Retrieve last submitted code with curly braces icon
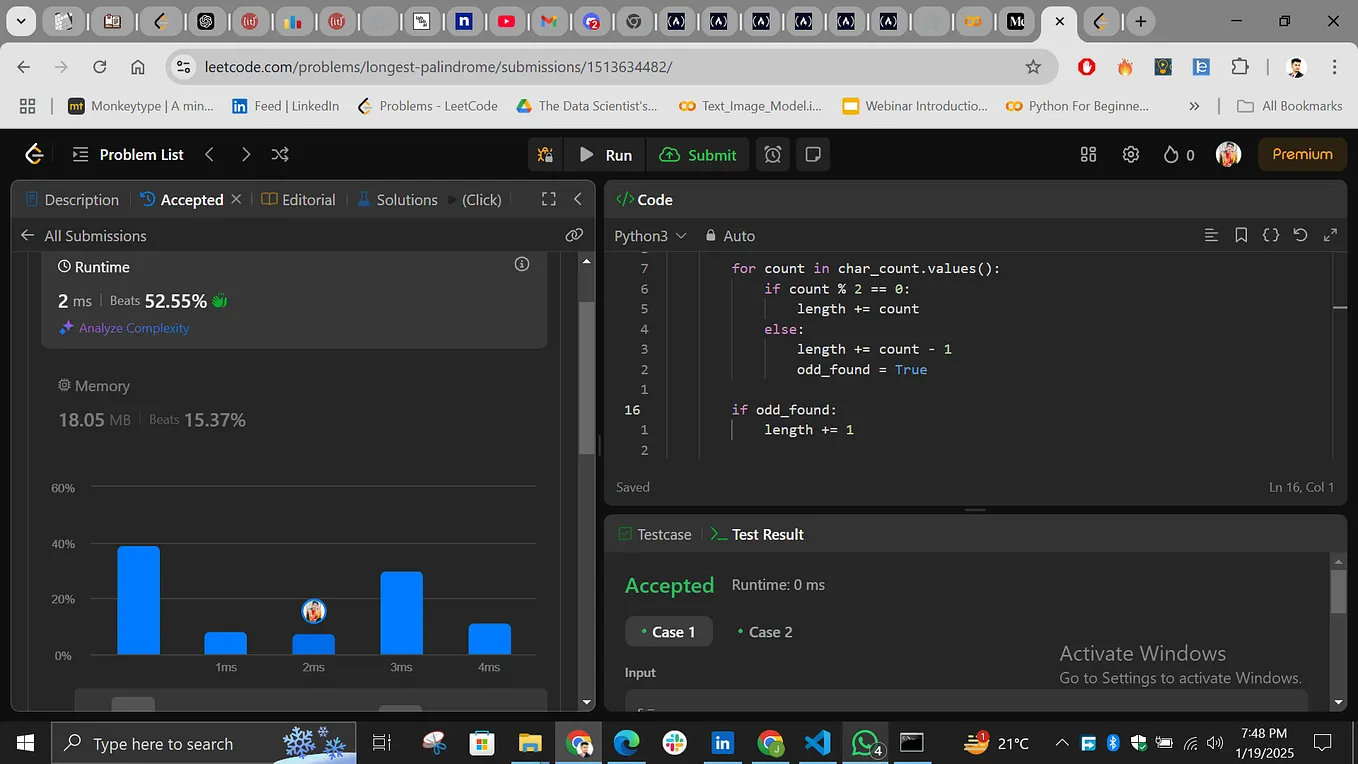Screen dimensions: 1358x764 point(1271,235)
